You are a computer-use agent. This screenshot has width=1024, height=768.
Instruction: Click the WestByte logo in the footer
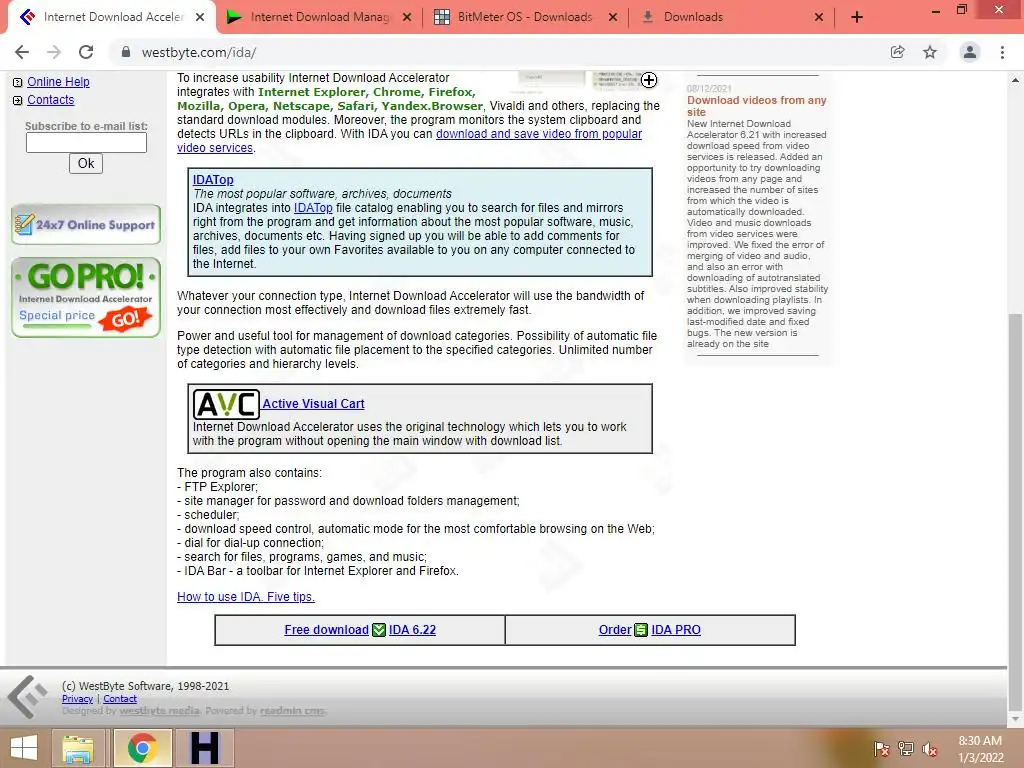(x=27, y=697)
